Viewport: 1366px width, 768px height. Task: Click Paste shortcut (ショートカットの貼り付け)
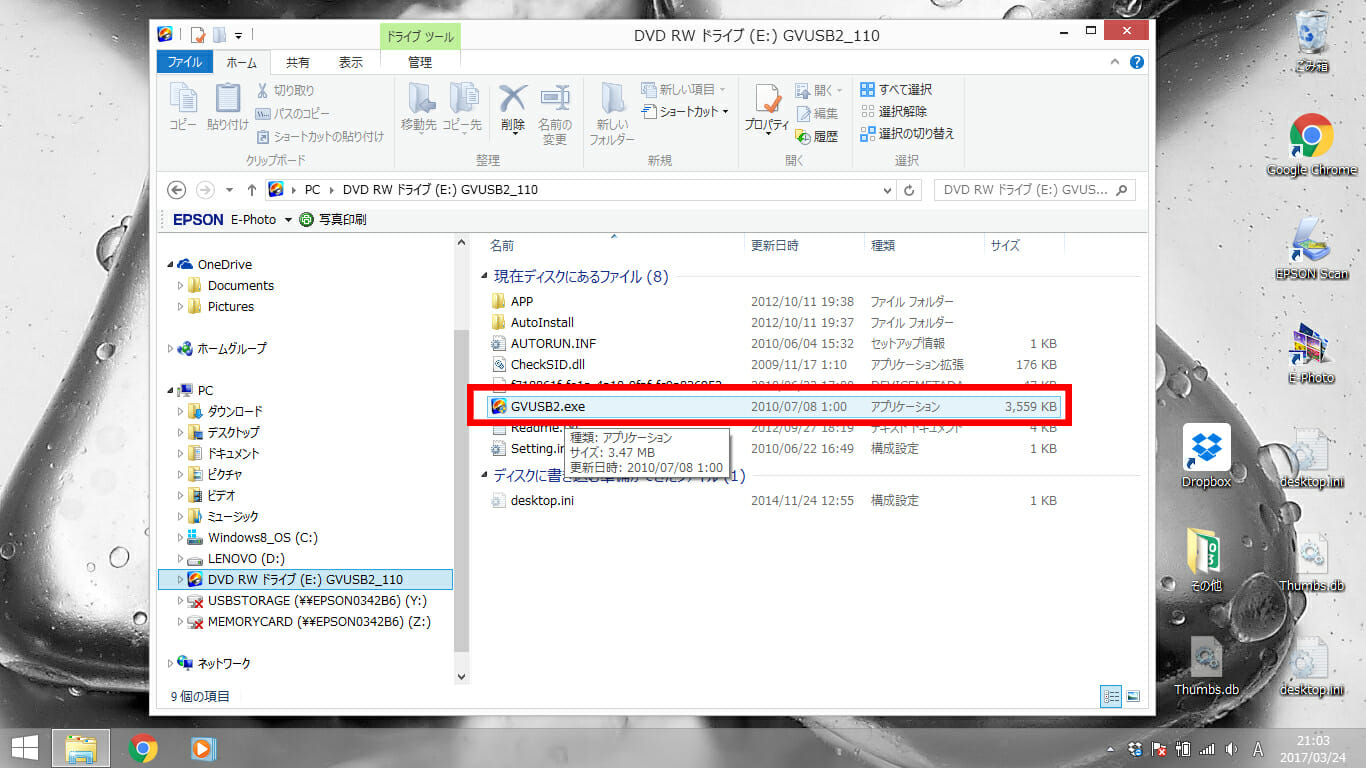click(320, 136)
